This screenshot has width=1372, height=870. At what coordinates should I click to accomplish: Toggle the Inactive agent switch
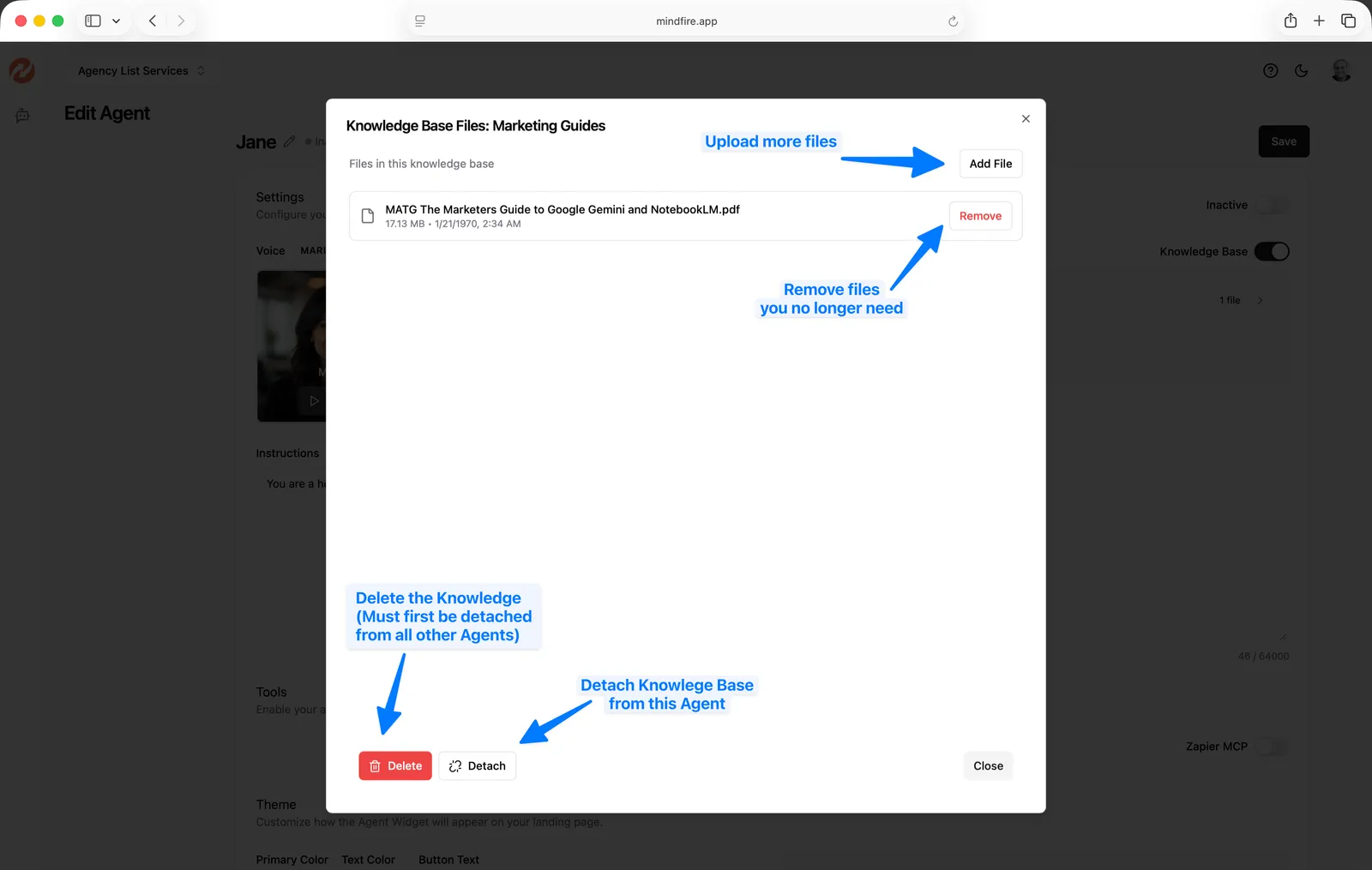(x=1271, y=205)
